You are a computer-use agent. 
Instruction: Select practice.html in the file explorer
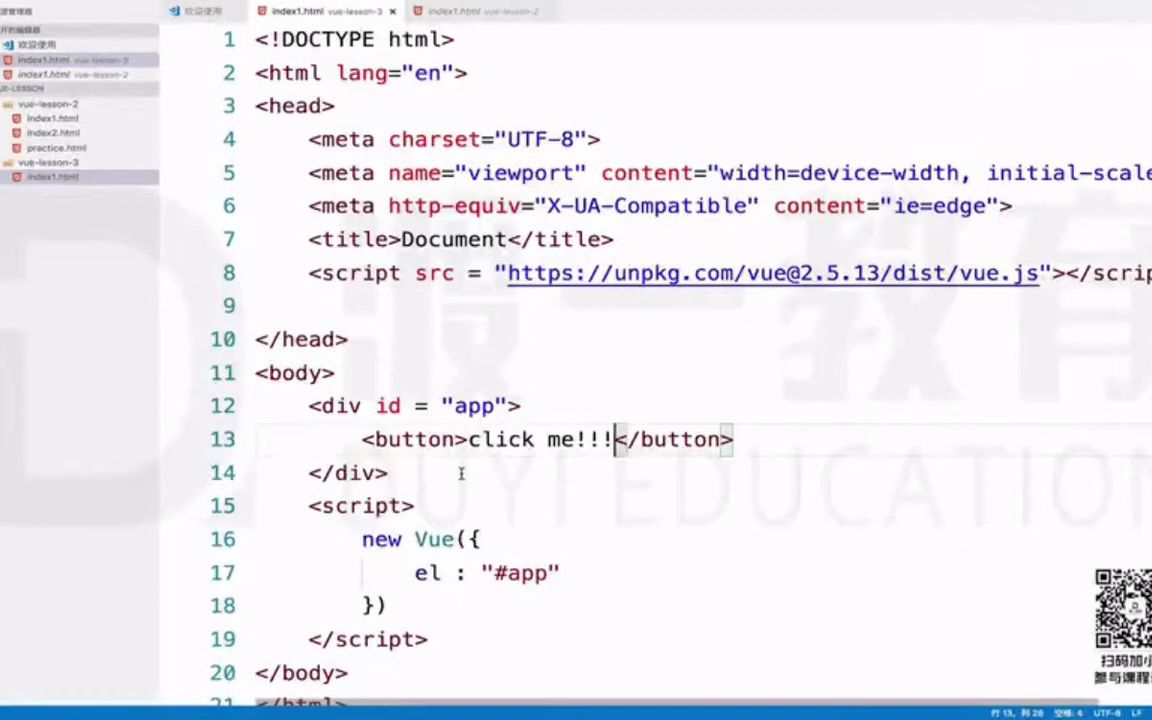click(57, 147)
